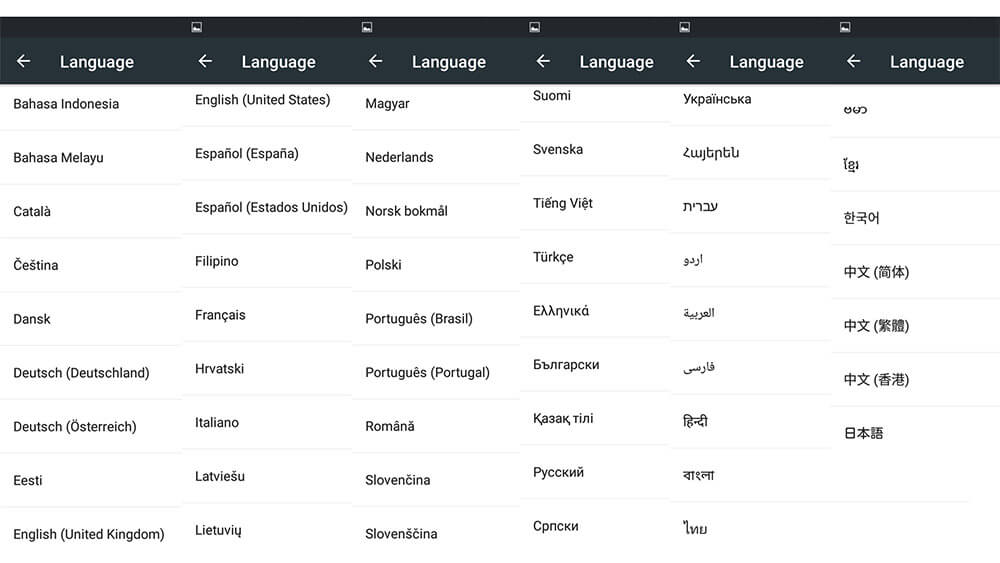Select Tiếng Việt language
Screen dimensions: 1000x563
coord(595,203)
